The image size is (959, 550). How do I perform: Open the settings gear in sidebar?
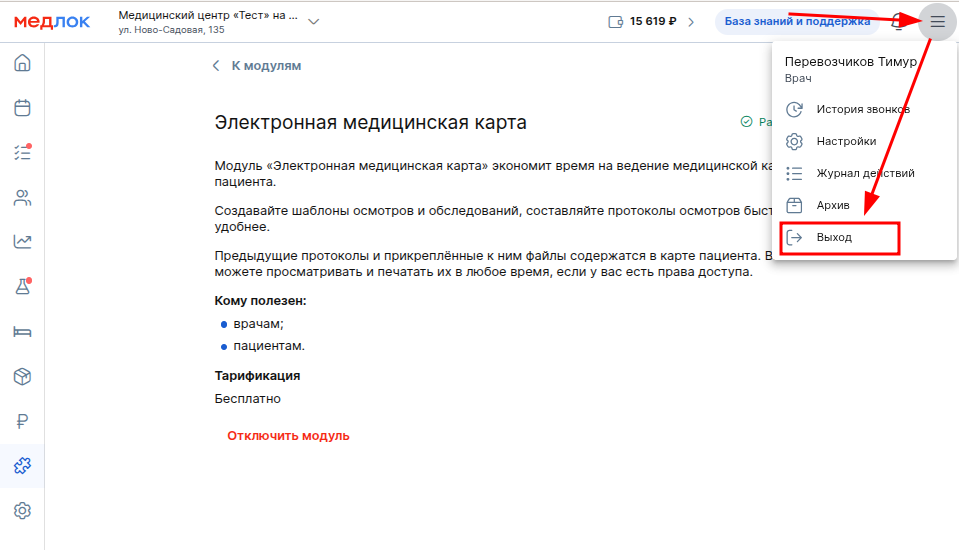[x=22, y=510]
